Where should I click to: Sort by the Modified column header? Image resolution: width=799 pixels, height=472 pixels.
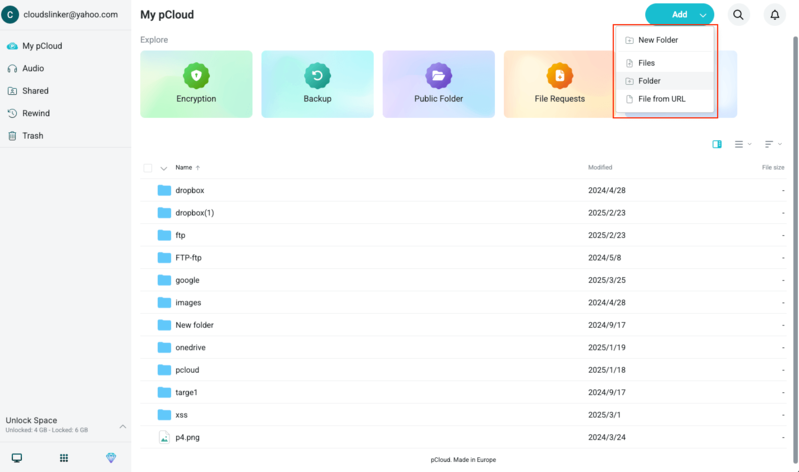(600, 167)
